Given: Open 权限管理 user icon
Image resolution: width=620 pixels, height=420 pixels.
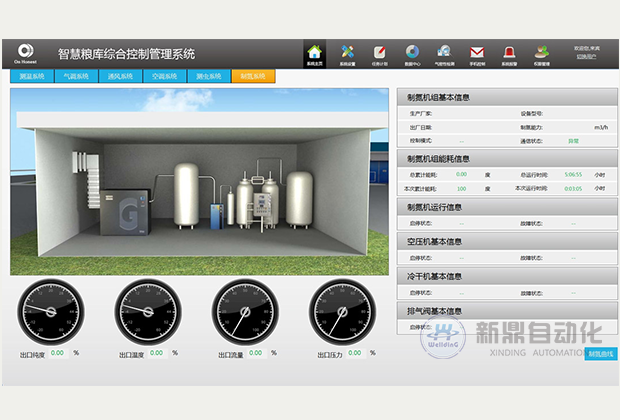Looking at the screenshot, I should pyautogui.click(x=542, y=55).
